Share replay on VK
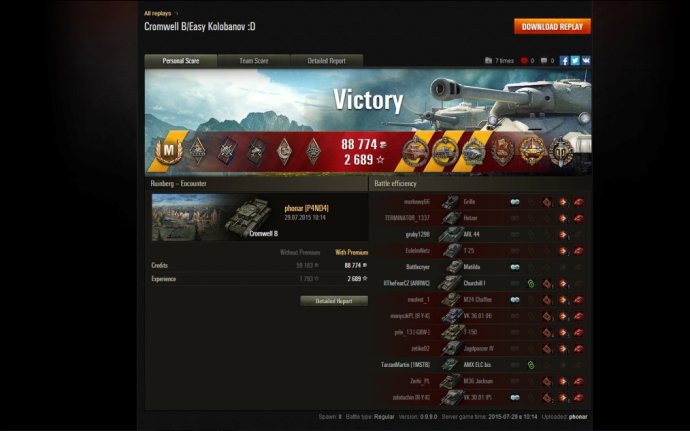Image resolution: width=690 pixels, height=431 pixels. point(586,61)
